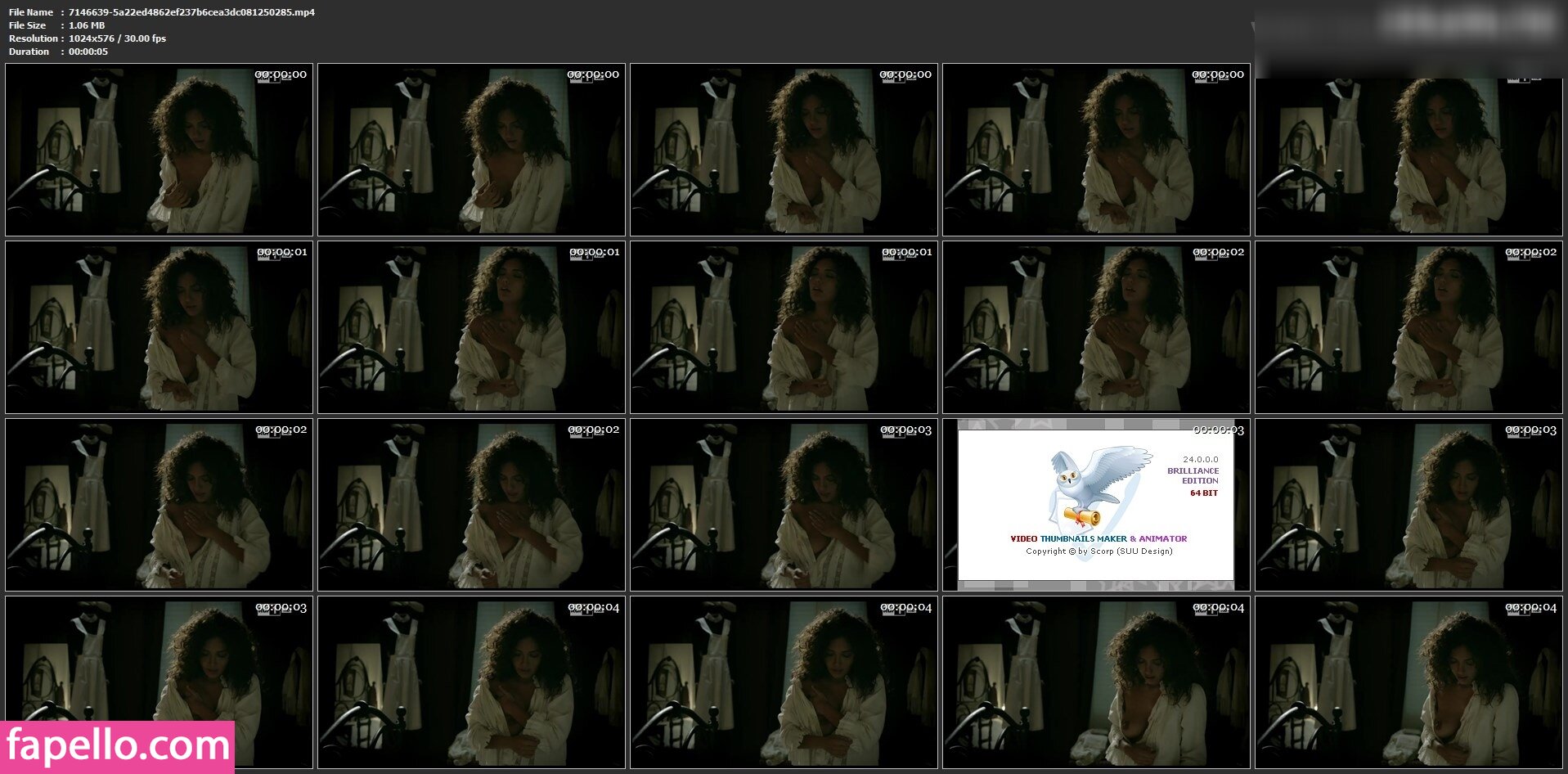Open the first 00:00:02 thumbnail
Viewport: 1568px width, 774px height.
coord(1095,327)
